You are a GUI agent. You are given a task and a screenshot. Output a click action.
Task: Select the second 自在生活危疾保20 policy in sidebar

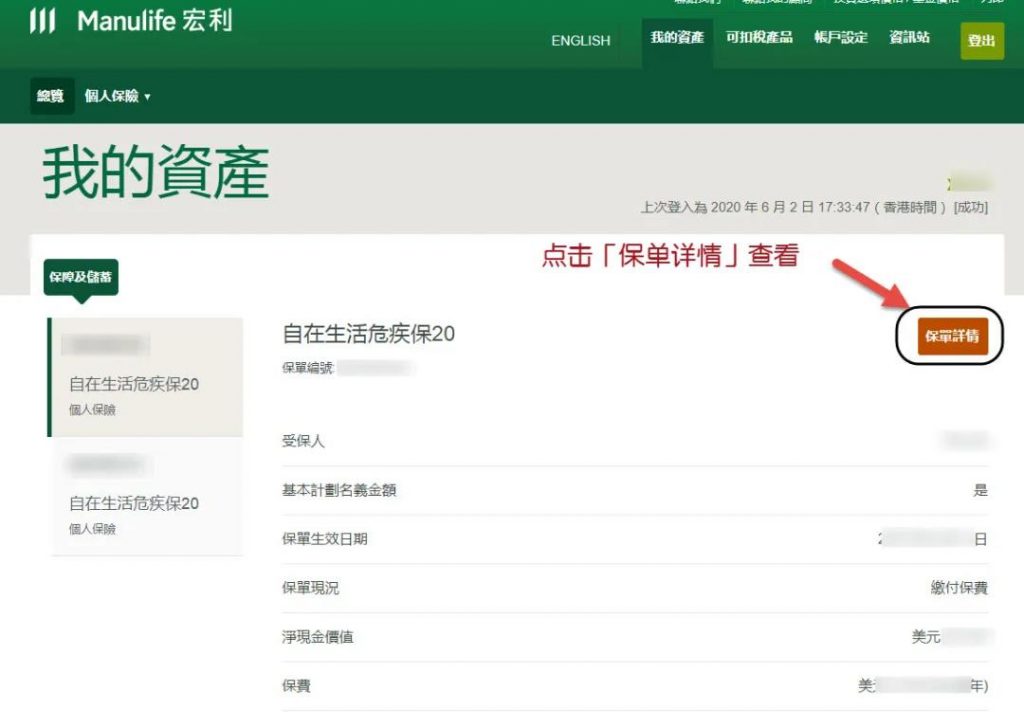(146, 497)
